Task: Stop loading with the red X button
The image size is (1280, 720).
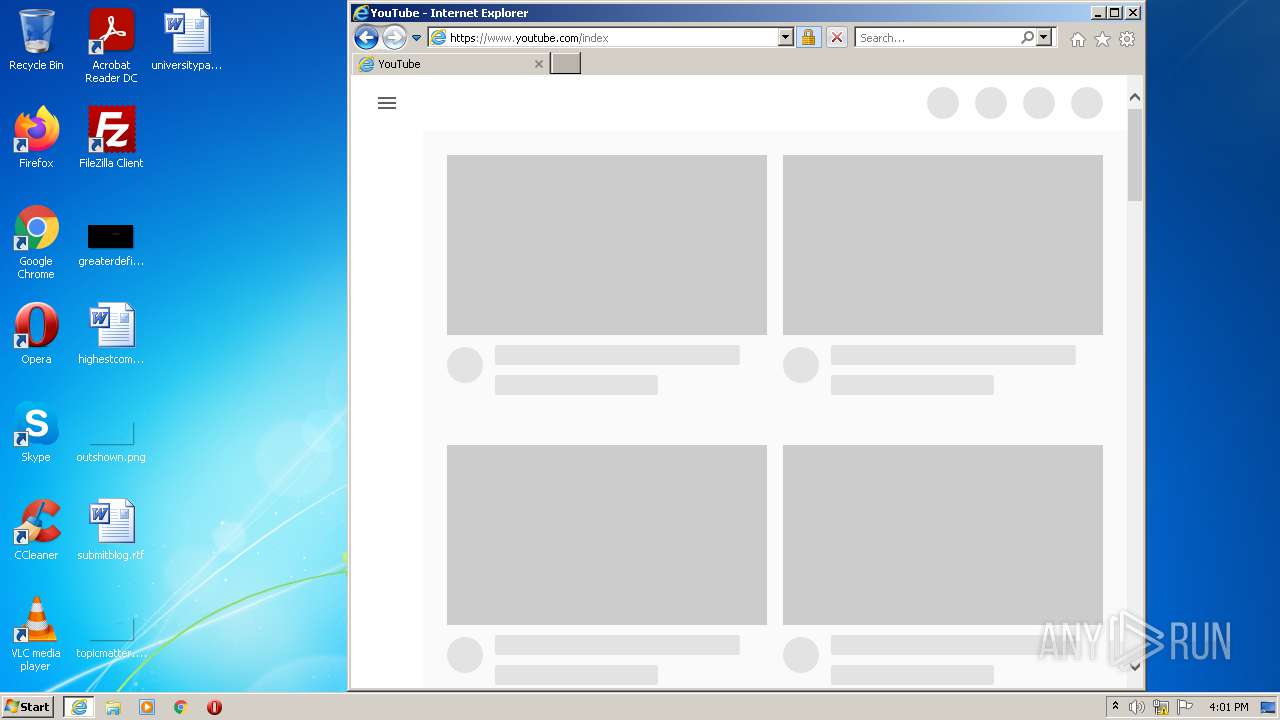Action: pos(837,38)
